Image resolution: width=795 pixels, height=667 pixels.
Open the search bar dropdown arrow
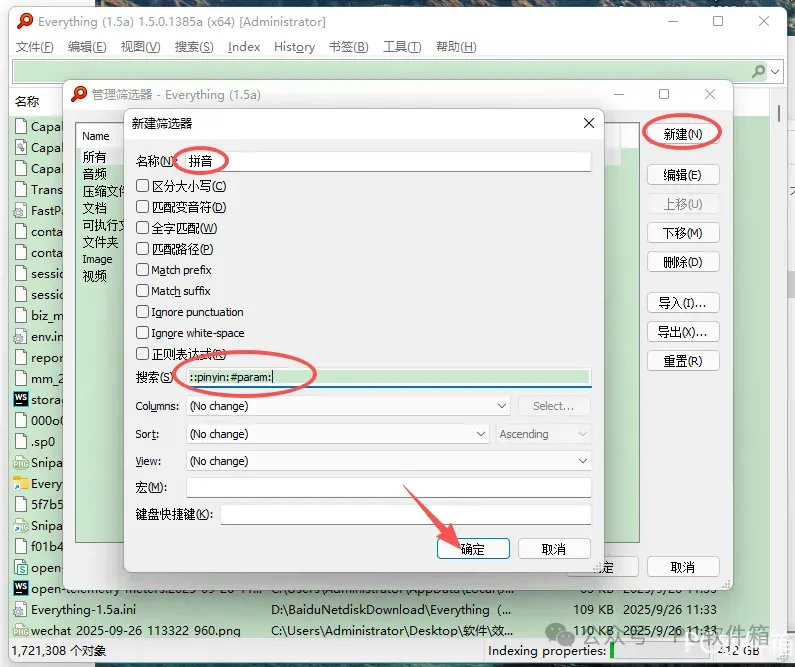click(x=775, y=71)
